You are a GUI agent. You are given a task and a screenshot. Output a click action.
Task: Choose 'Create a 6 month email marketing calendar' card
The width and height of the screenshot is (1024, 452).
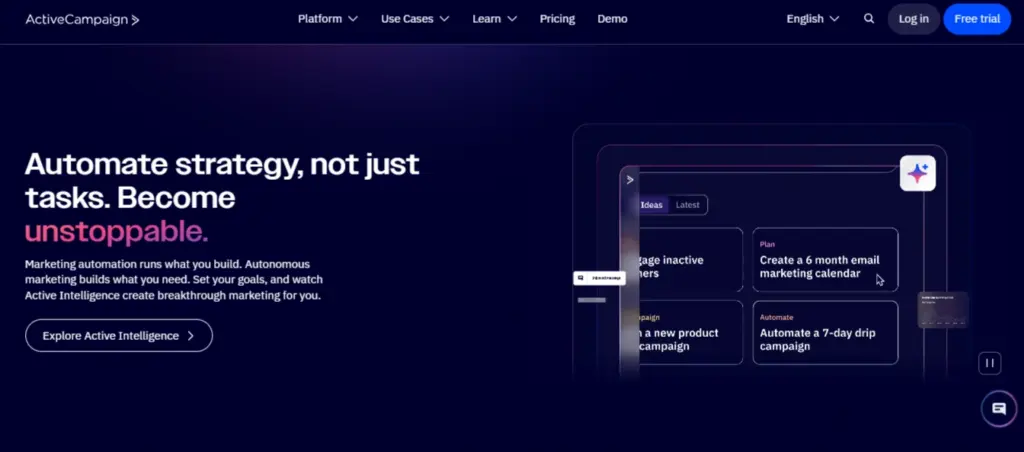coord(825,259)
